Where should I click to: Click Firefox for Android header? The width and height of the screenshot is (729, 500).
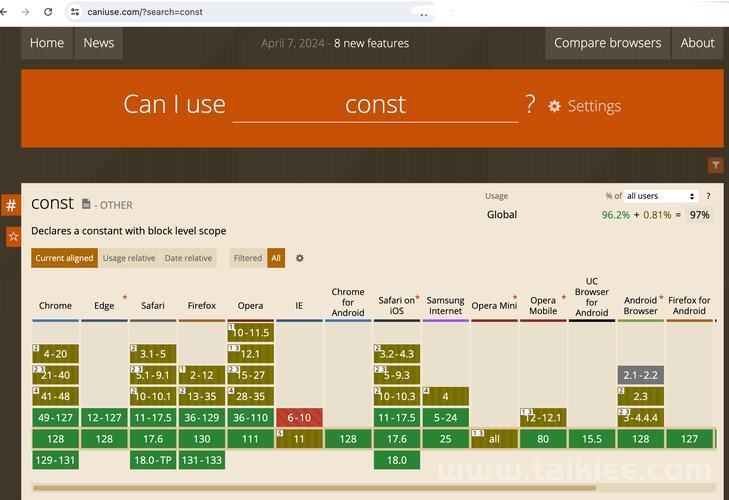[689, 306]
